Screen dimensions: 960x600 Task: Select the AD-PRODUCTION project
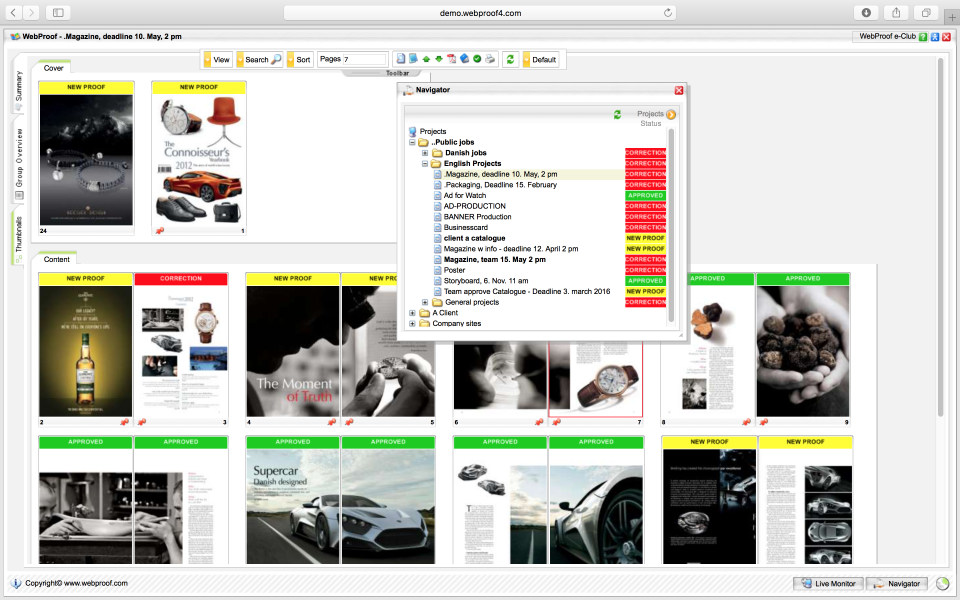coord(474,206)
